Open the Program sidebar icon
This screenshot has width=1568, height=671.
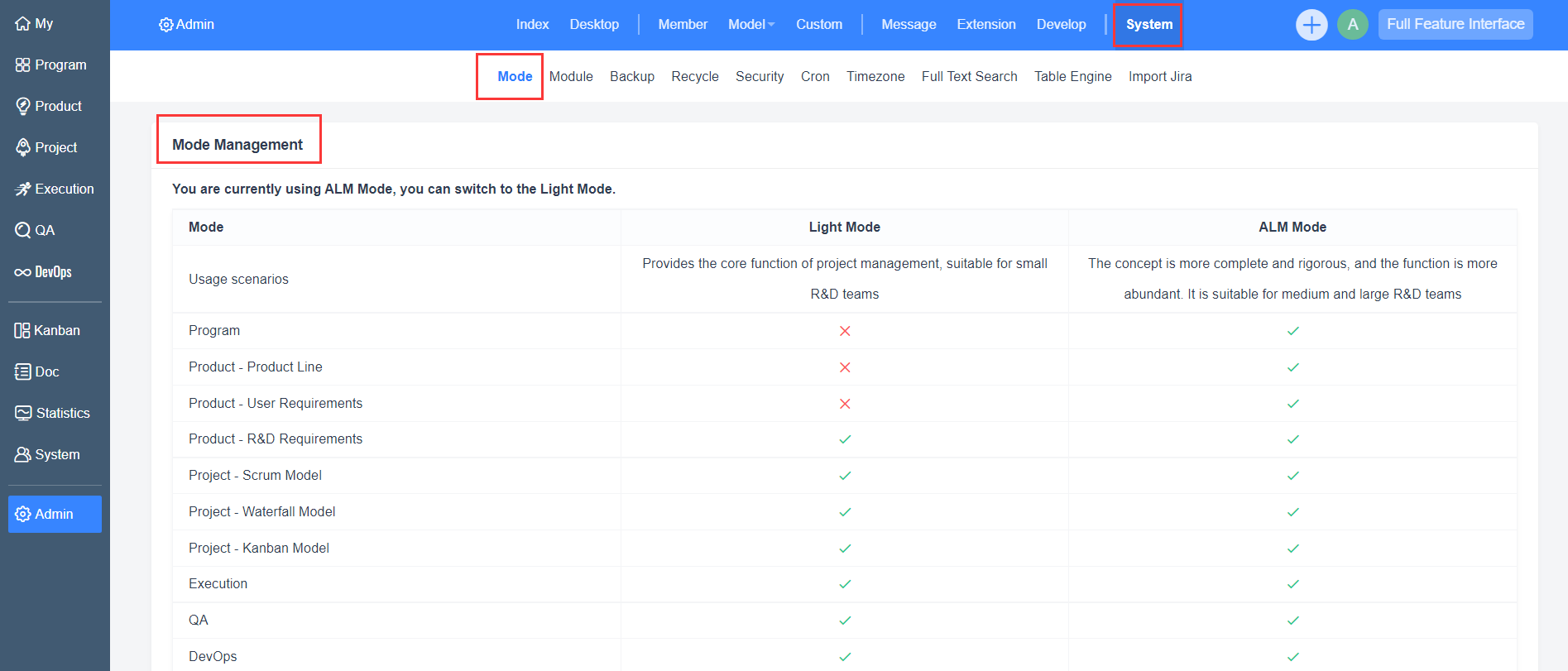point(23,65)
